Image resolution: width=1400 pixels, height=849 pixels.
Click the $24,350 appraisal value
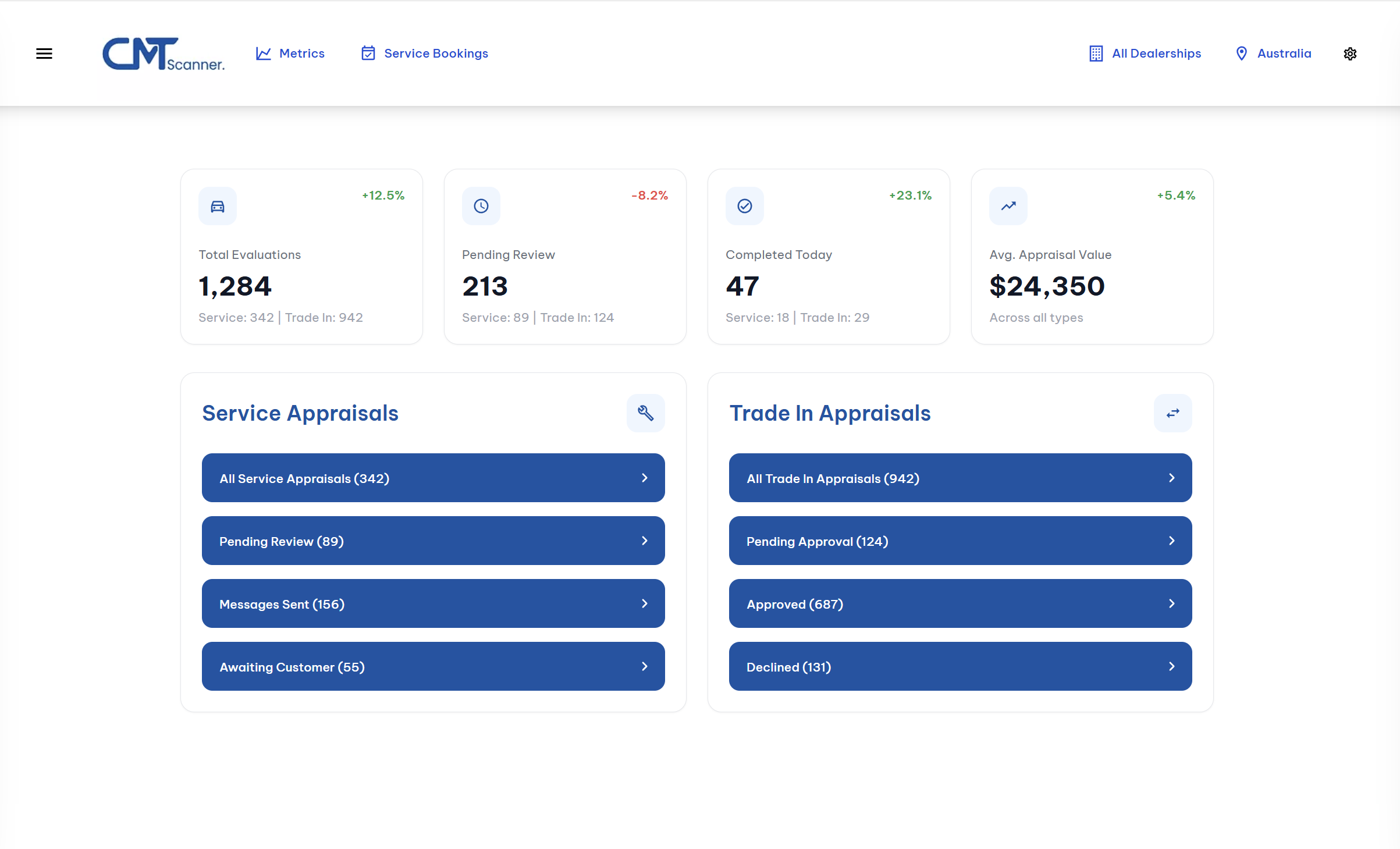coord(1047,286)
